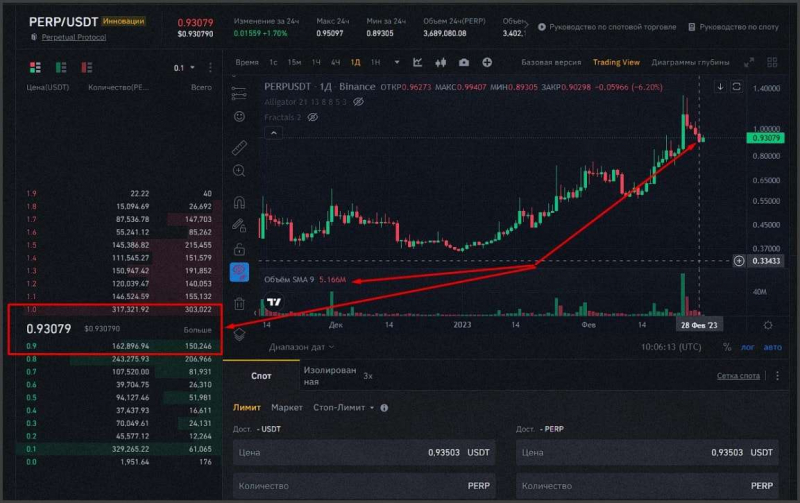This screenshot has width=800, height=503.
Task: Open the Perpetual Protocol link
Action: (74, 37)
